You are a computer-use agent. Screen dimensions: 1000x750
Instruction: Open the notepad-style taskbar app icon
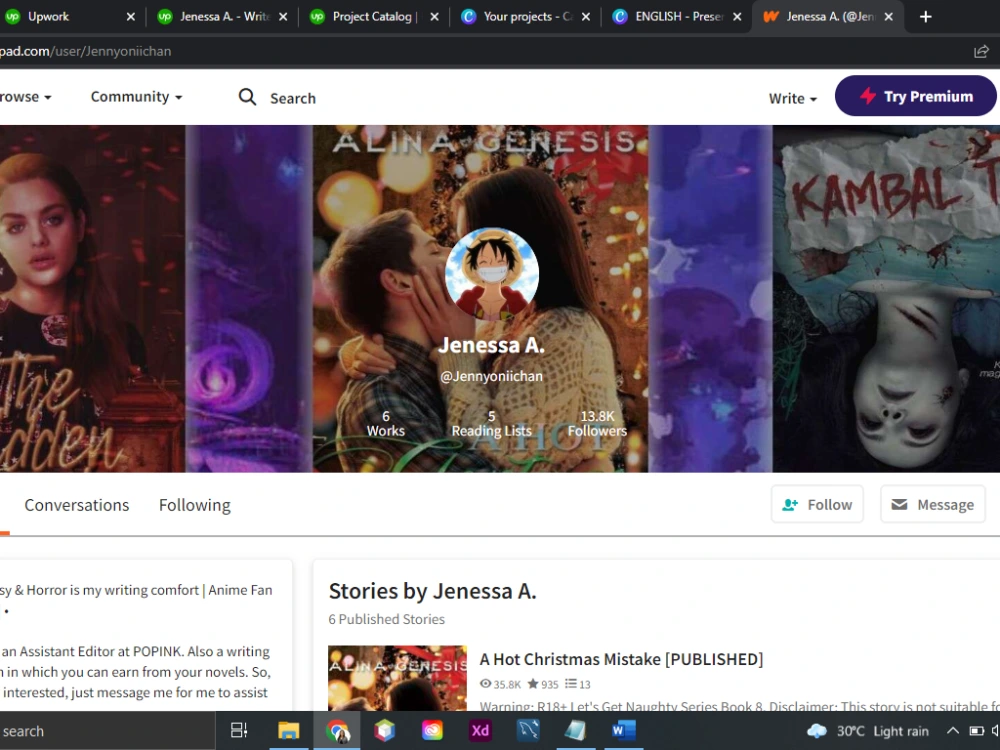click(x=576, y=730)
